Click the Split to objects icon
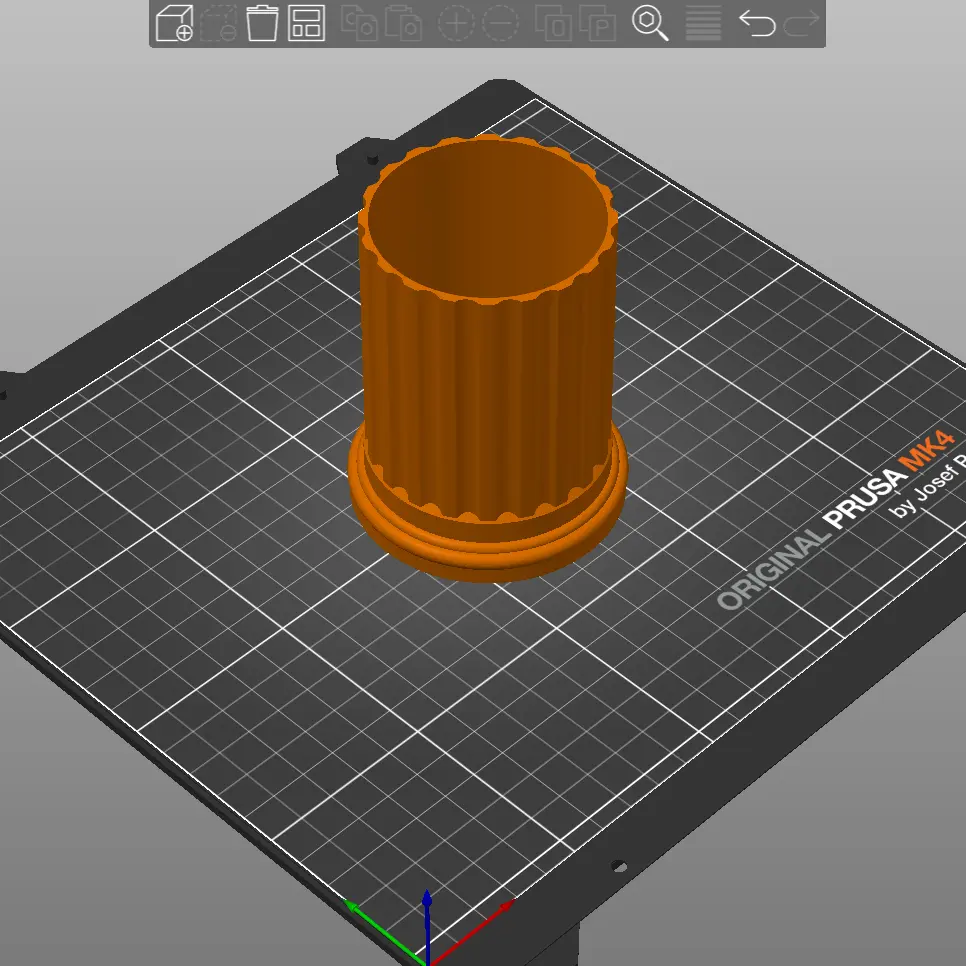The width and height of the screenshot is (966, 966). pos(553,23)
